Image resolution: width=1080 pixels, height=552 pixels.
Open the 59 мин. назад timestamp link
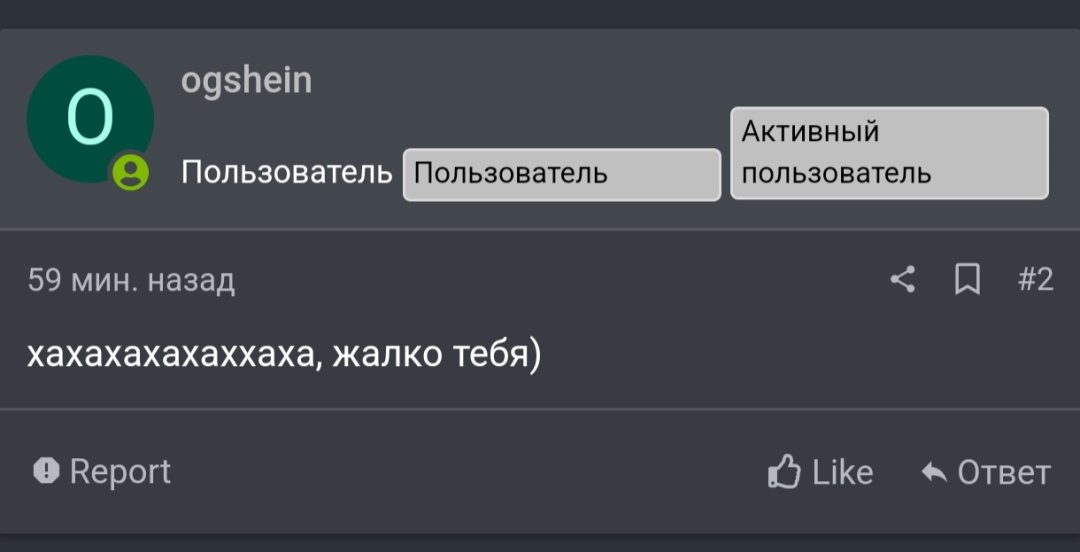(132, 281)
